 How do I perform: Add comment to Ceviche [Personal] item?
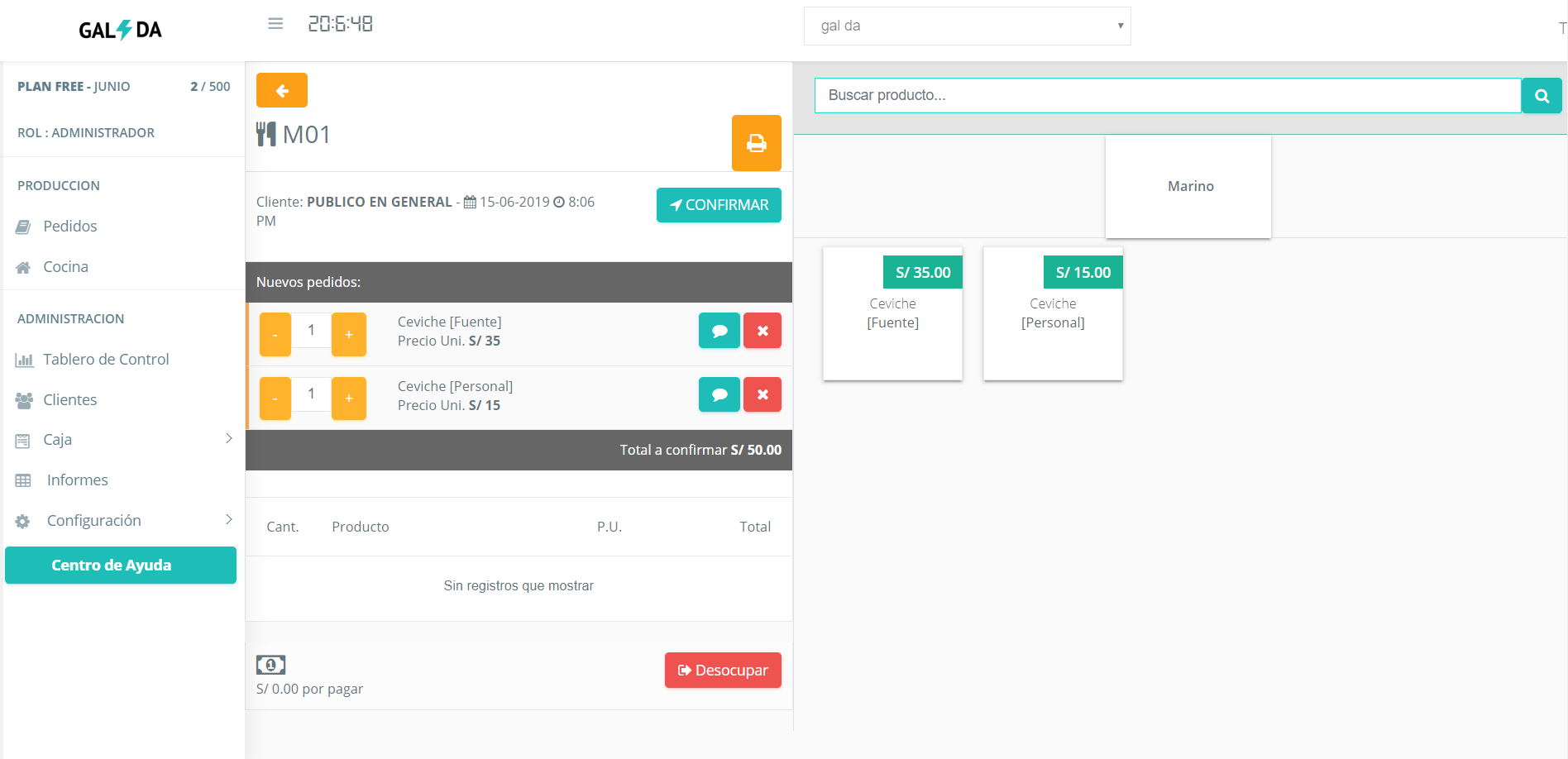(719, 394)
